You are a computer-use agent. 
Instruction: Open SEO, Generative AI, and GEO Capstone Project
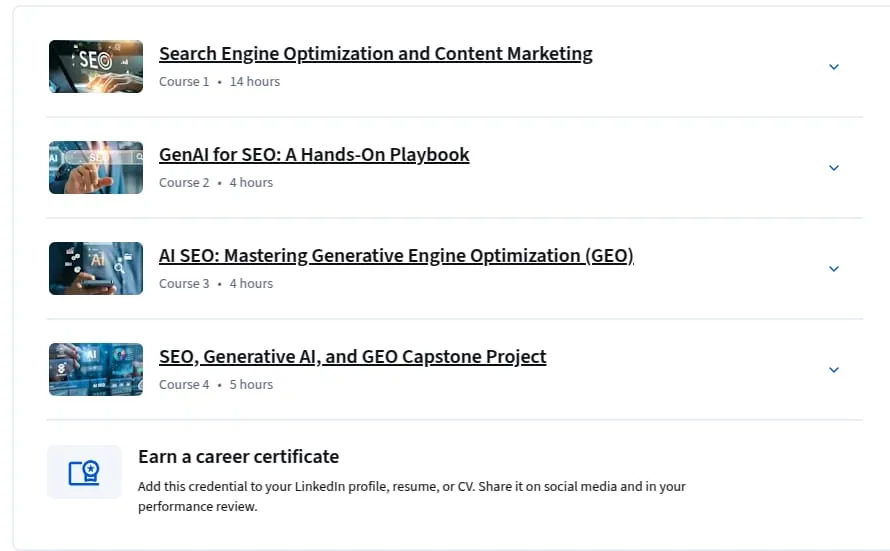point(352,357)
